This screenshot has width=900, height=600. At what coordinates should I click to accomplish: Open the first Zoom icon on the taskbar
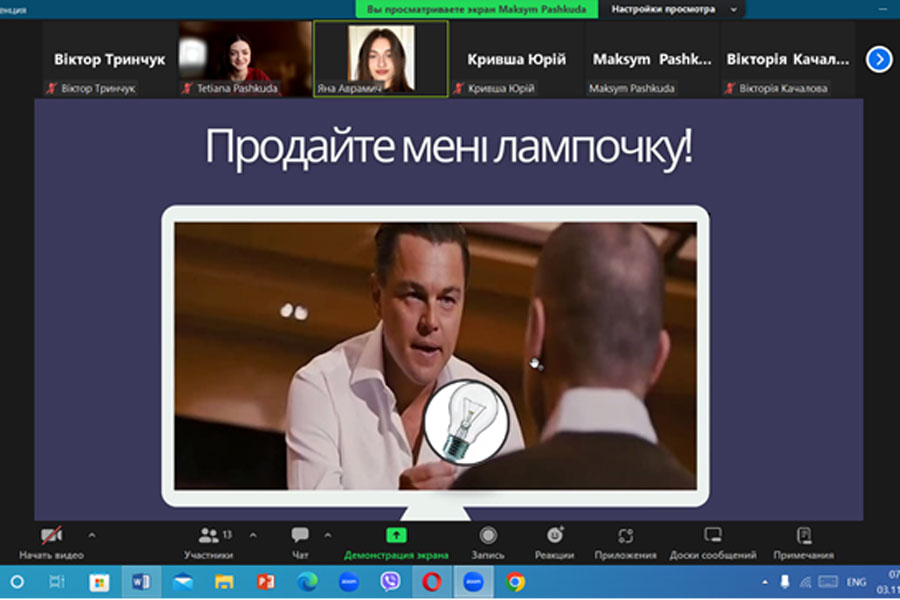348,582
